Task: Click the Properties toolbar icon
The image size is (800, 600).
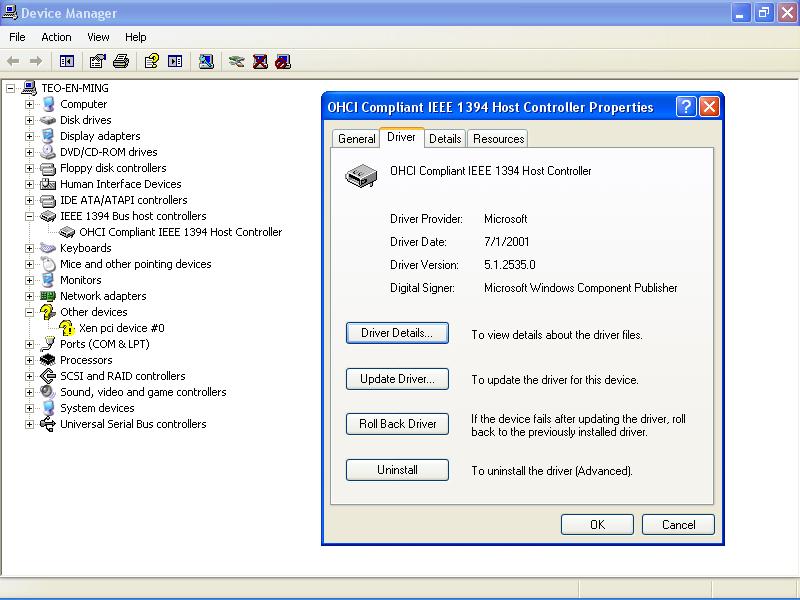Action: [97, 61]
